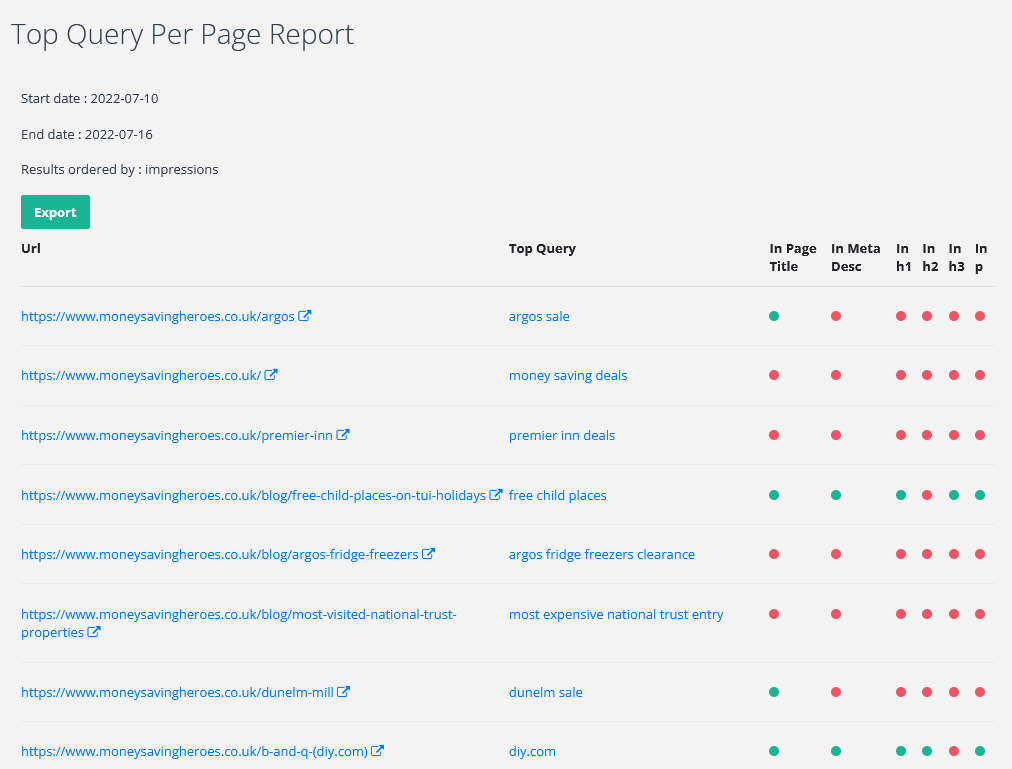The height and width of the screenshot is (769, 1012).
Task: Open external icon after national-trust-properties URL
Action: click(94, 632)
